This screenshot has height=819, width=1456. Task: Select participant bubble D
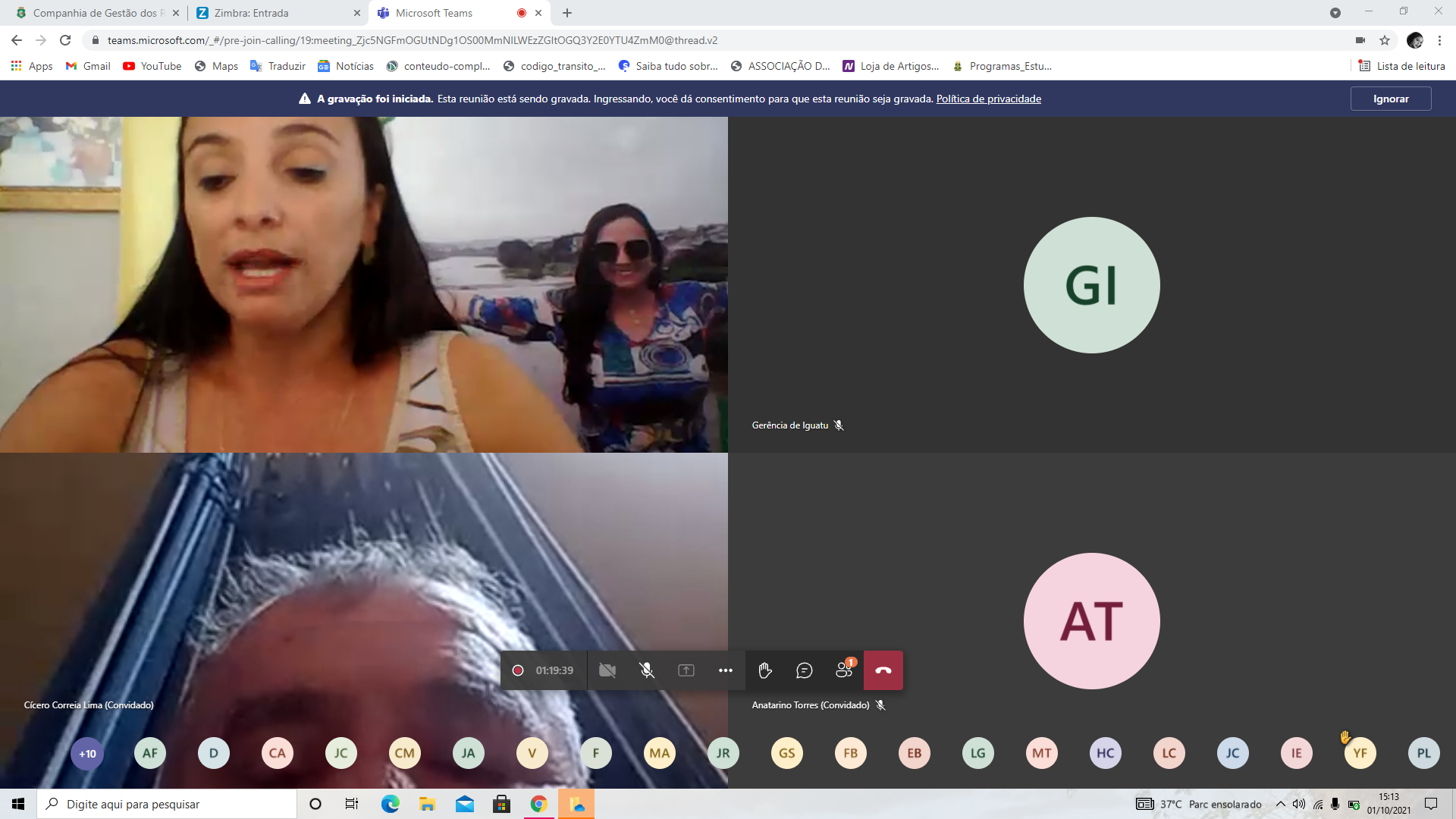(x=214, y=753)
